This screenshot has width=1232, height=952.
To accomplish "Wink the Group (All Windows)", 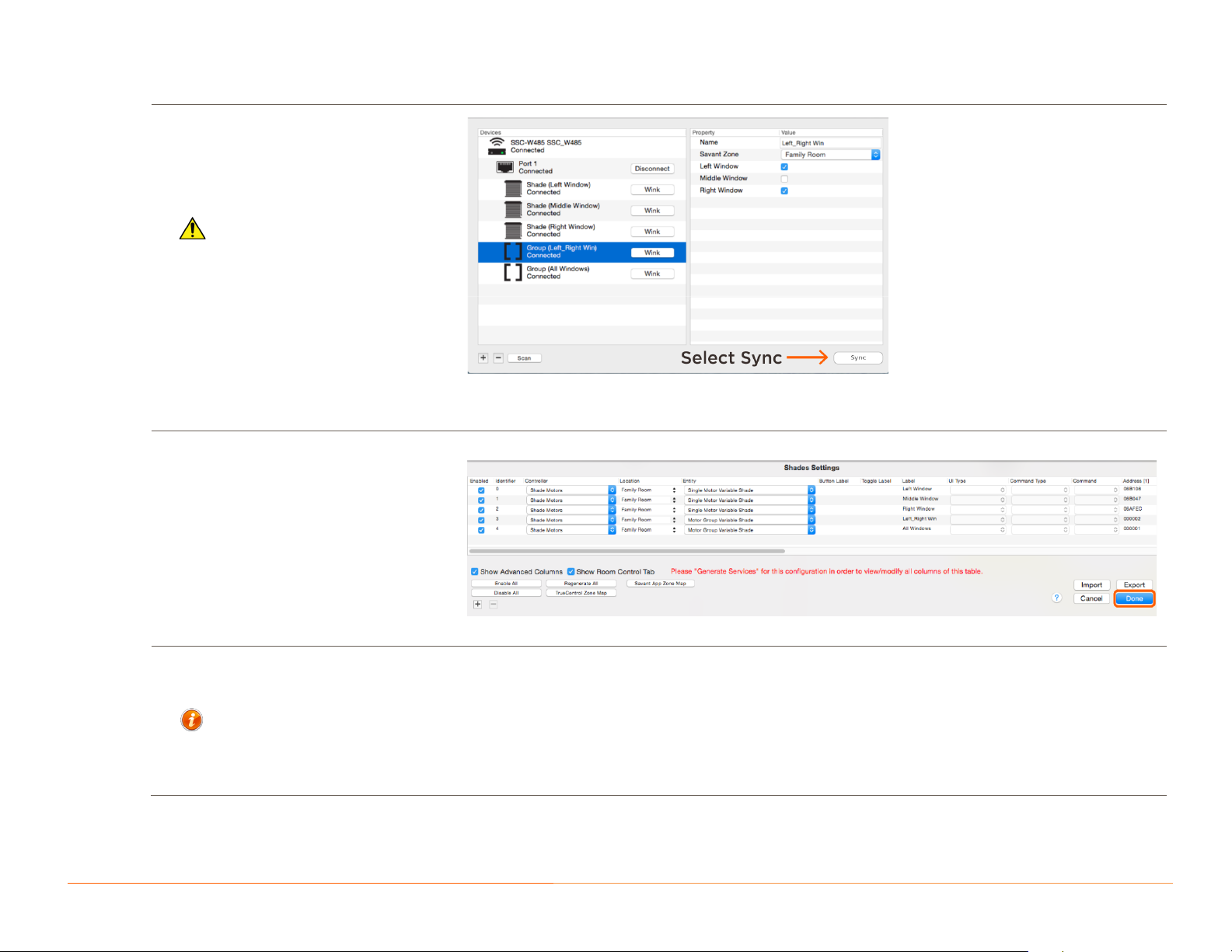I will pyautogui.click(x=652, y=274).
